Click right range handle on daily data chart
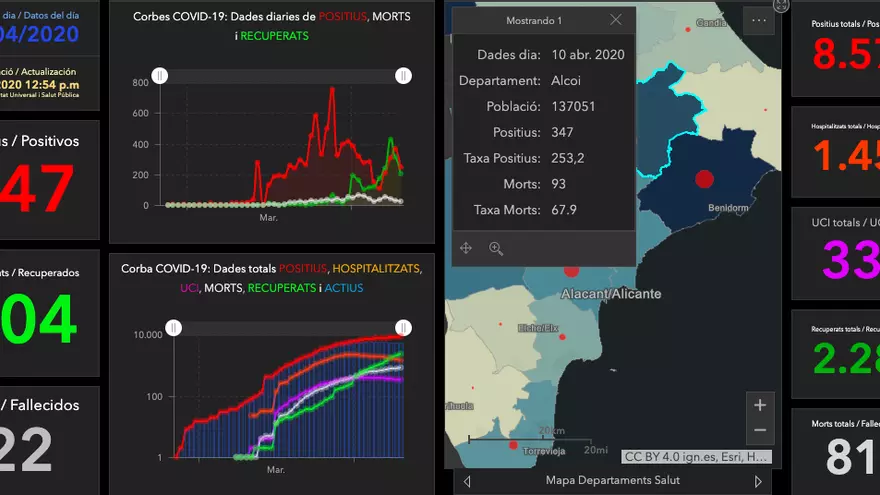This screenshot has height=495, width=880. click(403, 76)
